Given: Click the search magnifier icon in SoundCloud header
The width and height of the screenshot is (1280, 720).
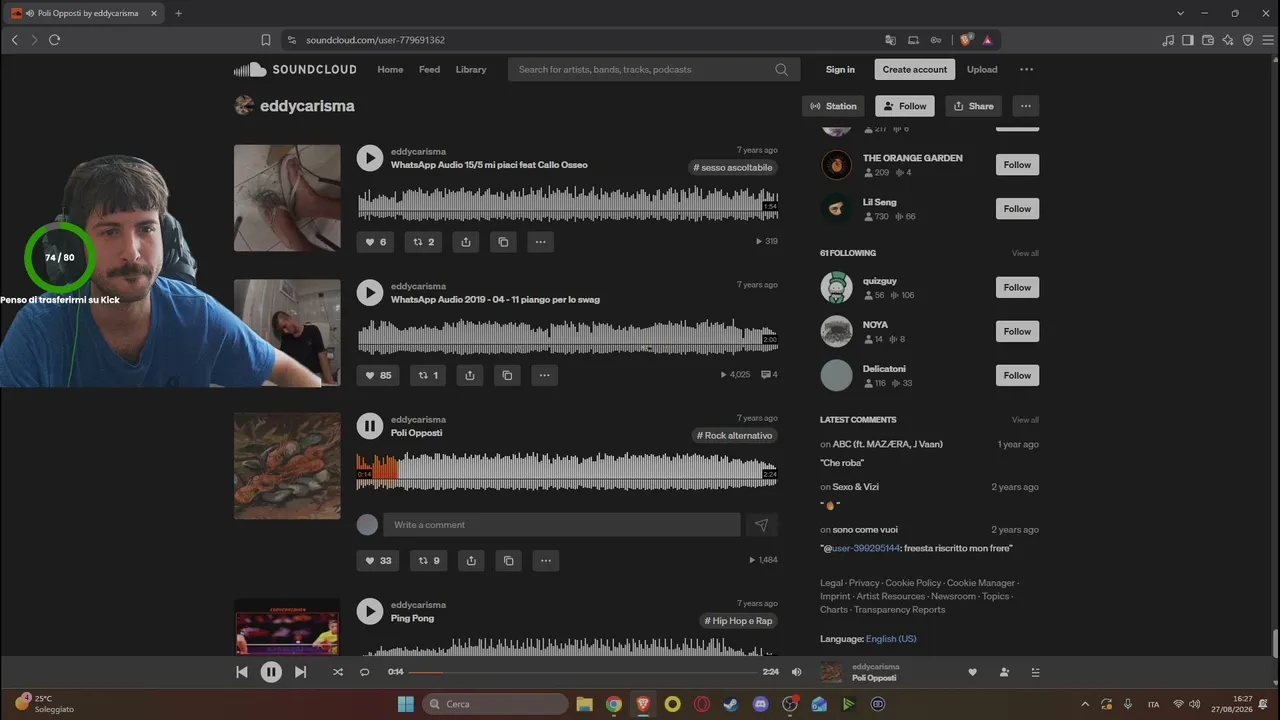Looking at the screenshot, I should pos(781,70).
